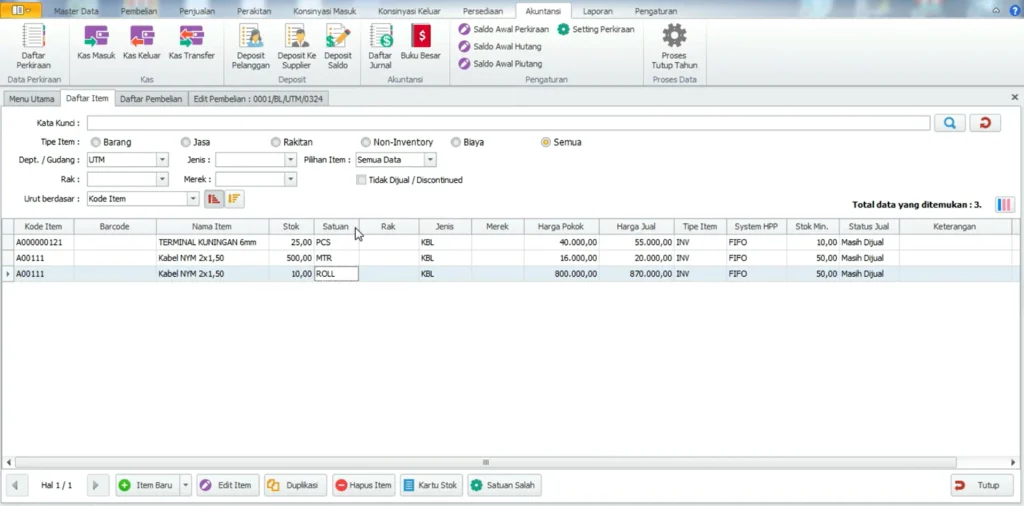Click the horizontal scrollbar thumb

(485, 462)
